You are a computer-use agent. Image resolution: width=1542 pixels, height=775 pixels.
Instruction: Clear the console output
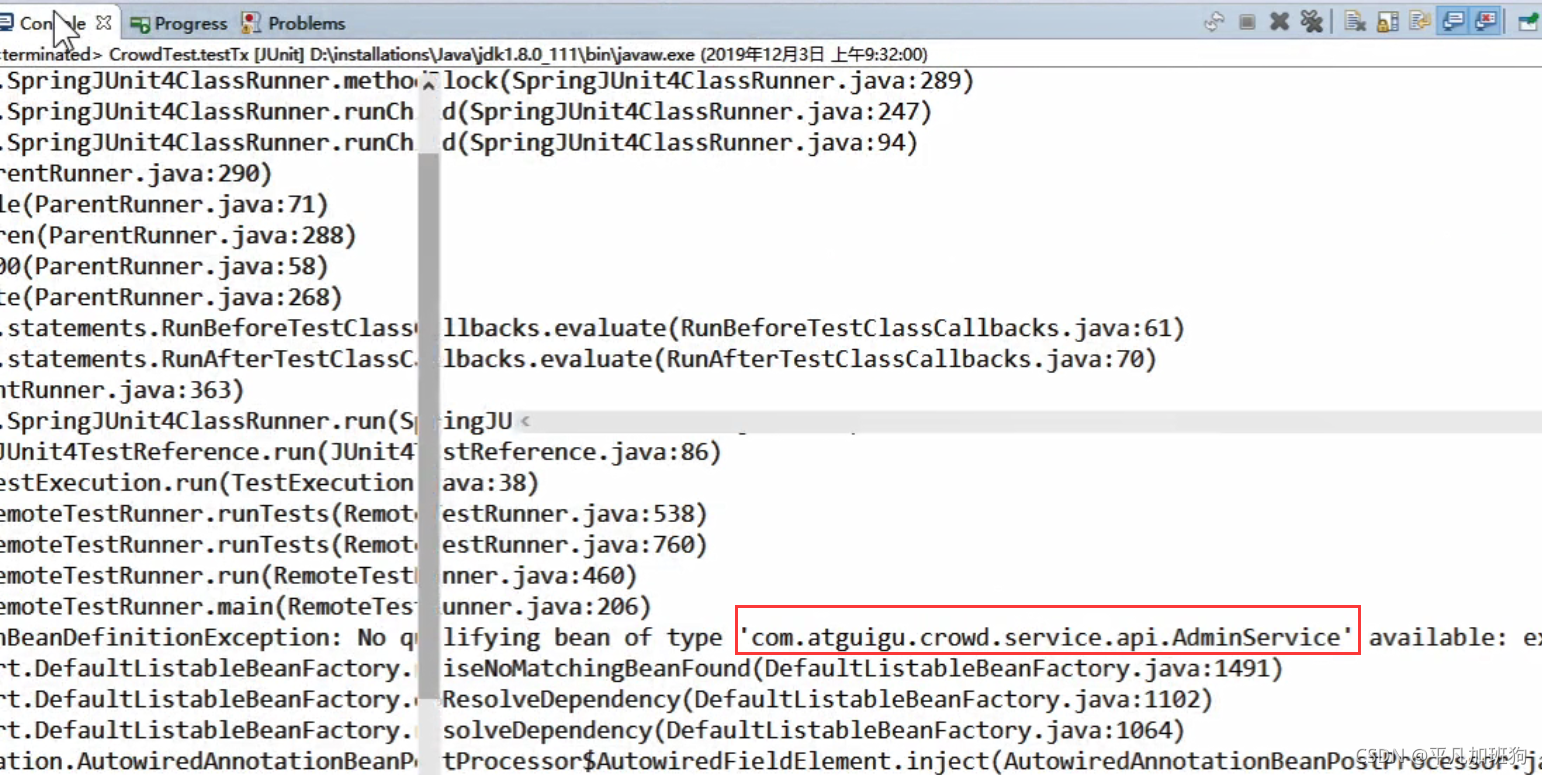[1355, 21]
